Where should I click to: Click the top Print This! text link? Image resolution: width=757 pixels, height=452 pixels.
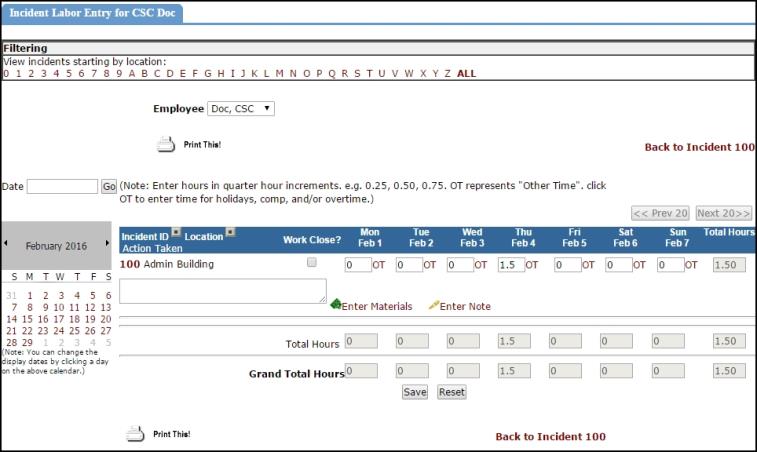(x=202, y=144)
